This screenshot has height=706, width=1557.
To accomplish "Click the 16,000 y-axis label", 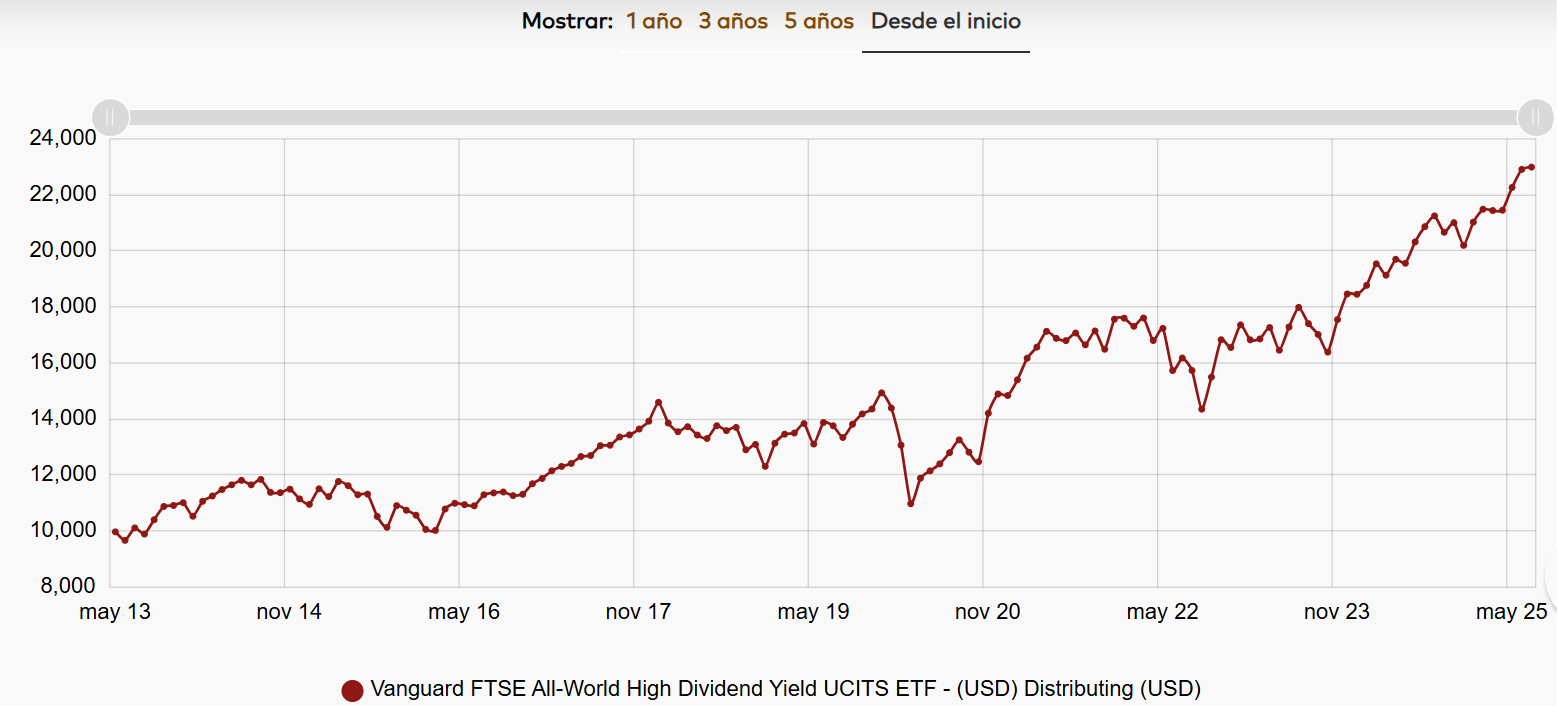I will [61, 362].
